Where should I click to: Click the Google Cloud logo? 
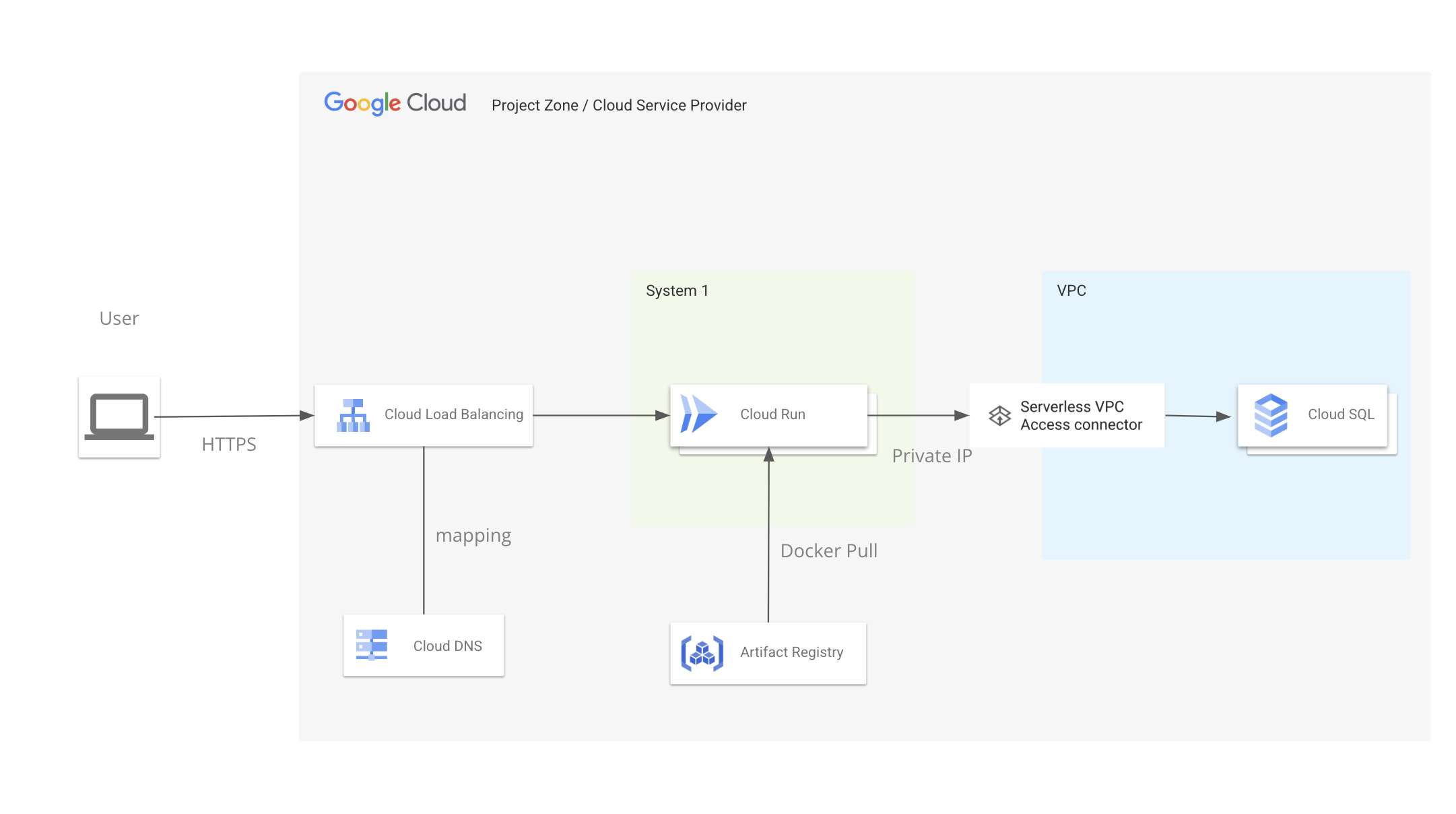[x=395, y=103]
